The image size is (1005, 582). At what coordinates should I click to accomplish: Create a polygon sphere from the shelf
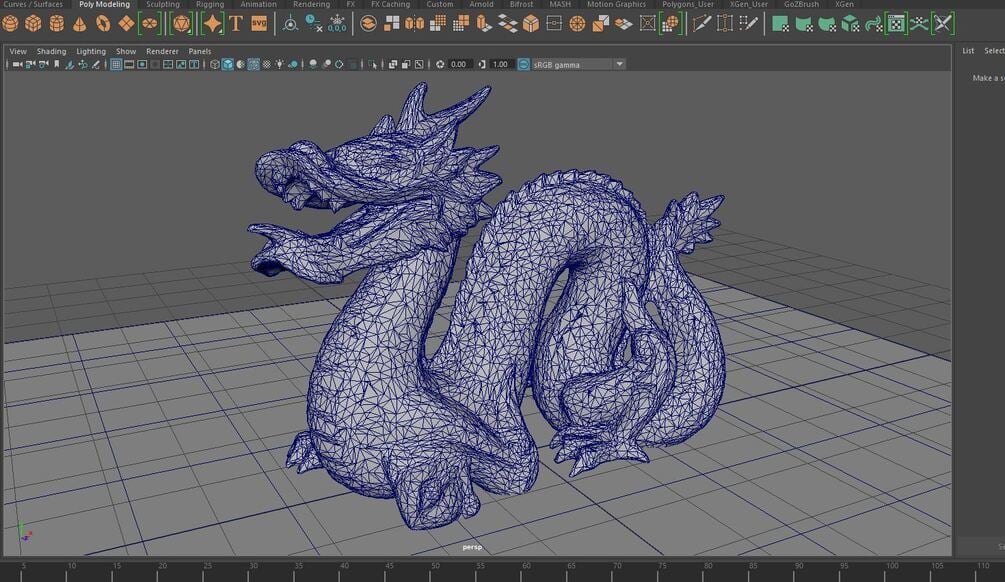10,24
